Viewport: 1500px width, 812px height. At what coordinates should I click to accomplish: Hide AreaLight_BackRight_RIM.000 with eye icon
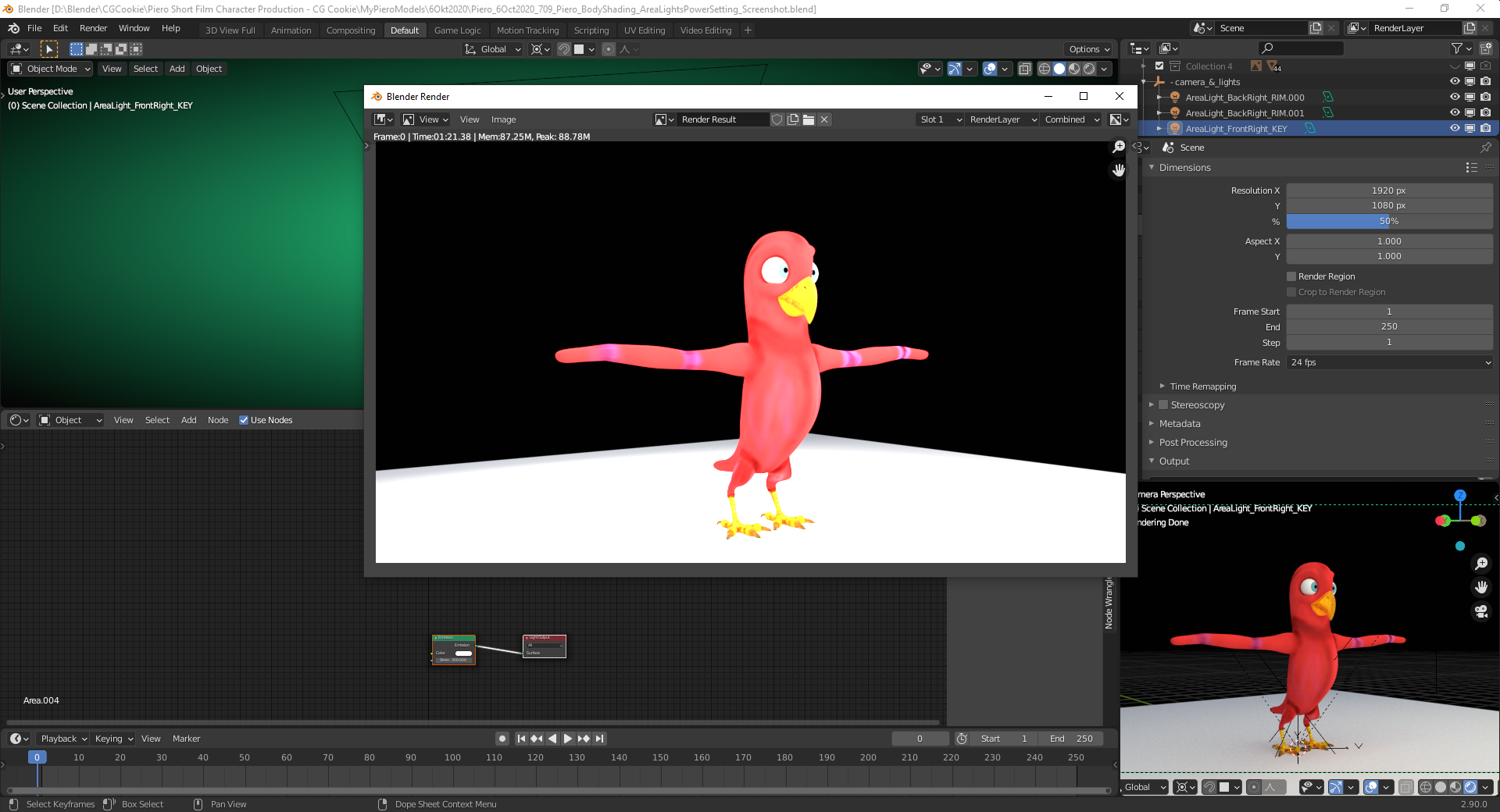pos(1455,98)
